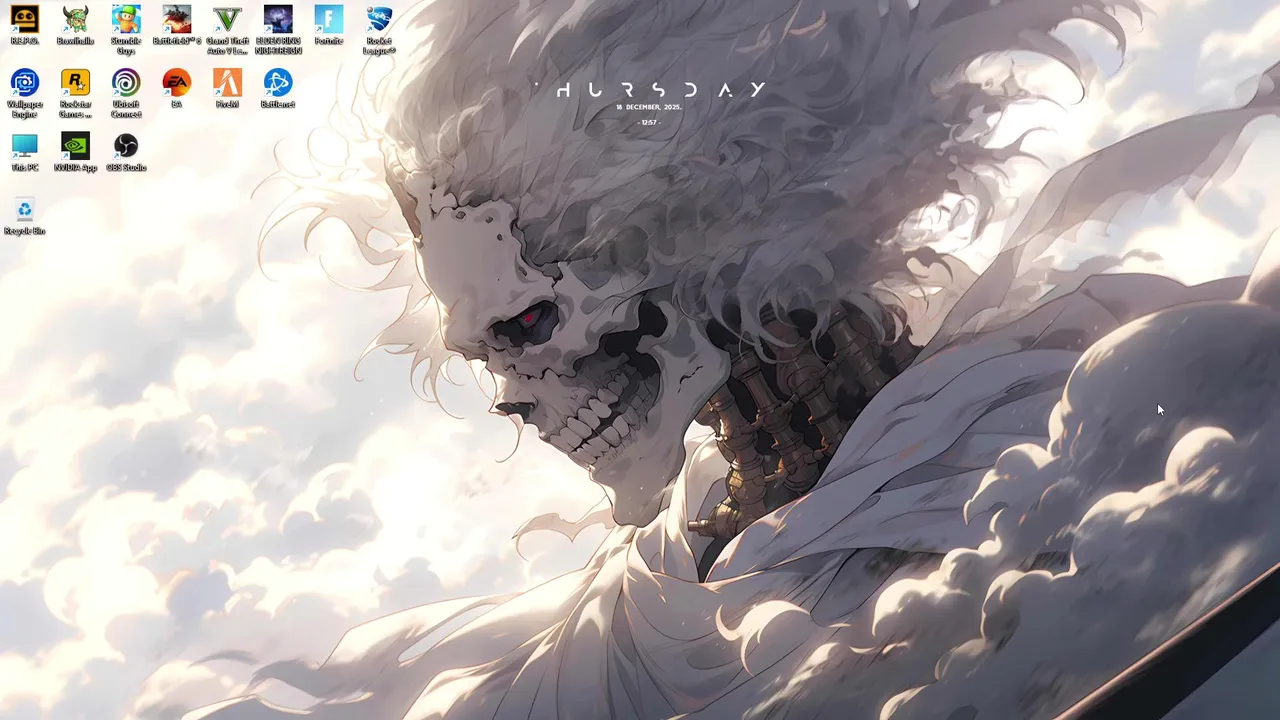Select the Brawlhalla desktop shortcut

click(x=75, y=25)
